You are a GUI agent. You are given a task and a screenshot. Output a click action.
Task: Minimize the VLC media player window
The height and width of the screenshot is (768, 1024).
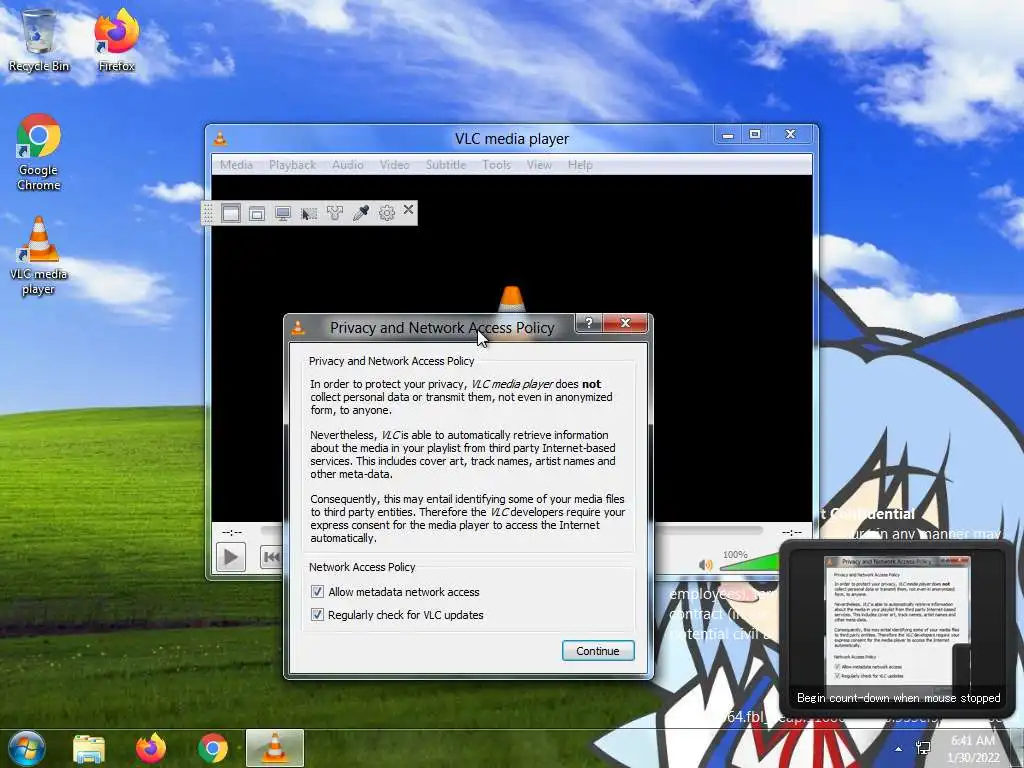tap(728, 135)
